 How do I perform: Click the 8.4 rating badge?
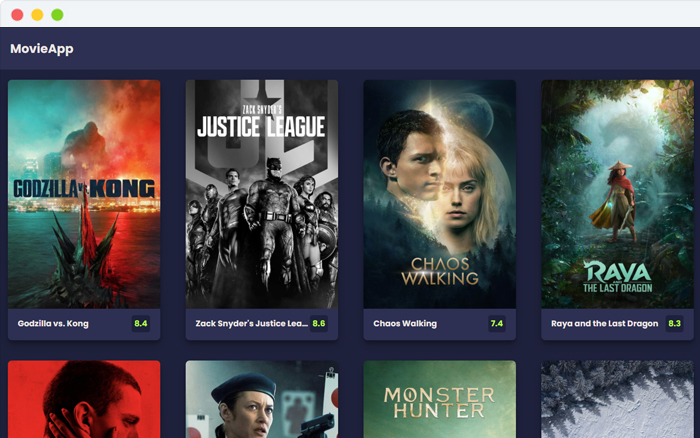[141, 324]
